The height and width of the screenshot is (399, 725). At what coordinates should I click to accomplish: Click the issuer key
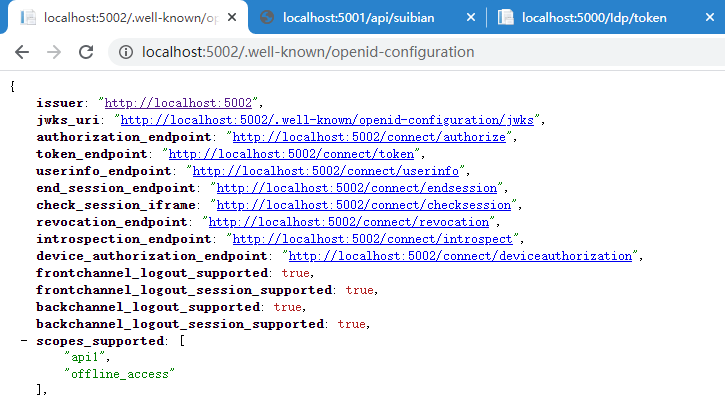[60, 103]
